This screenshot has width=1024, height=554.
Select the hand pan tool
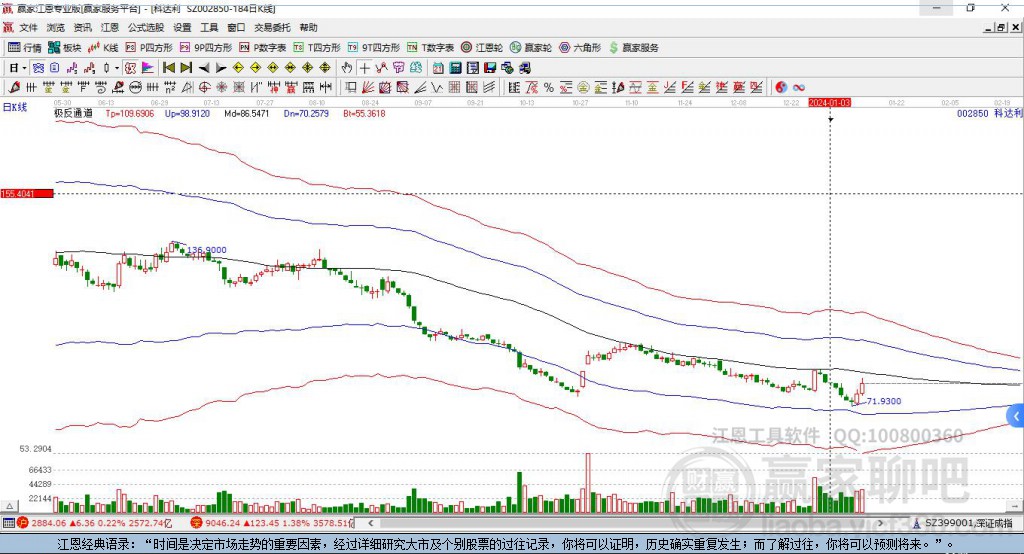pos(347,68)
